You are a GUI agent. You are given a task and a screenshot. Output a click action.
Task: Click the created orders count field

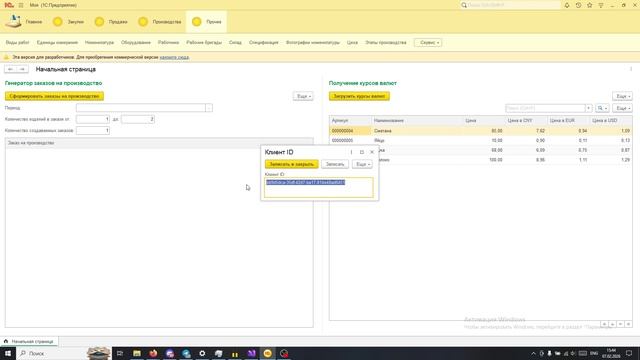[x=93, y=131]
